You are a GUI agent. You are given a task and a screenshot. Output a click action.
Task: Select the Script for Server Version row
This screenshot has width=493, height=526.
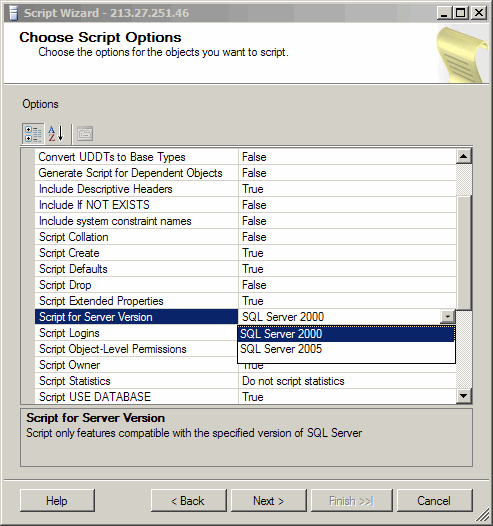(x=136, y=317)
